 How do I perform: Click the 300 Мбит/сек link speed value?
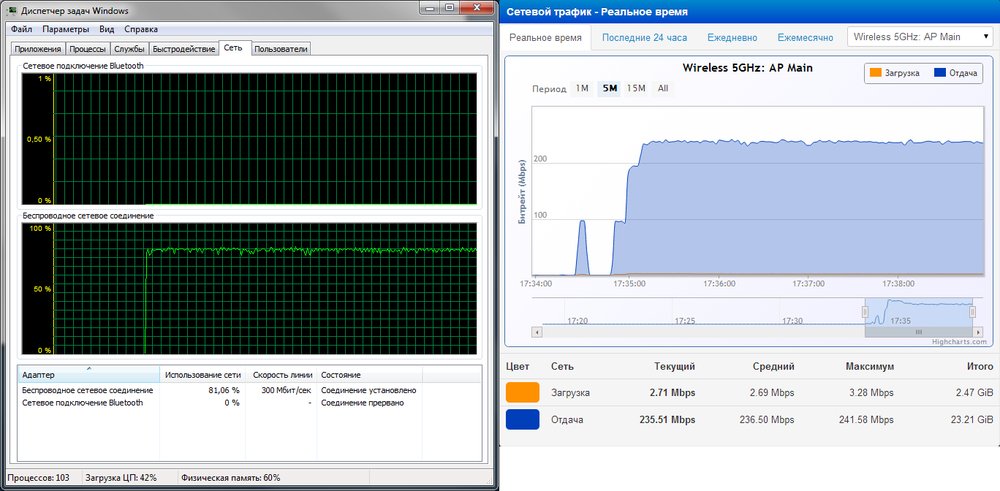(286, 390)
